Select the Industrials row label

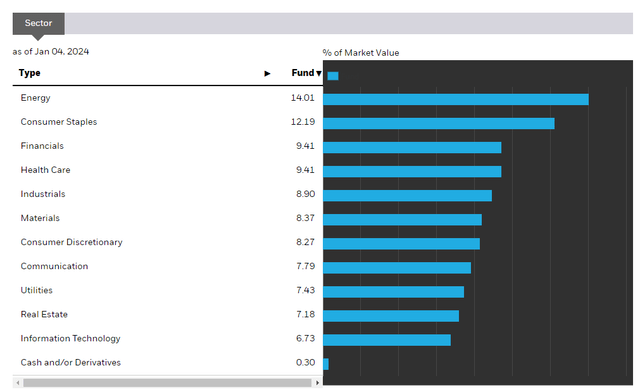pos(43,194)
